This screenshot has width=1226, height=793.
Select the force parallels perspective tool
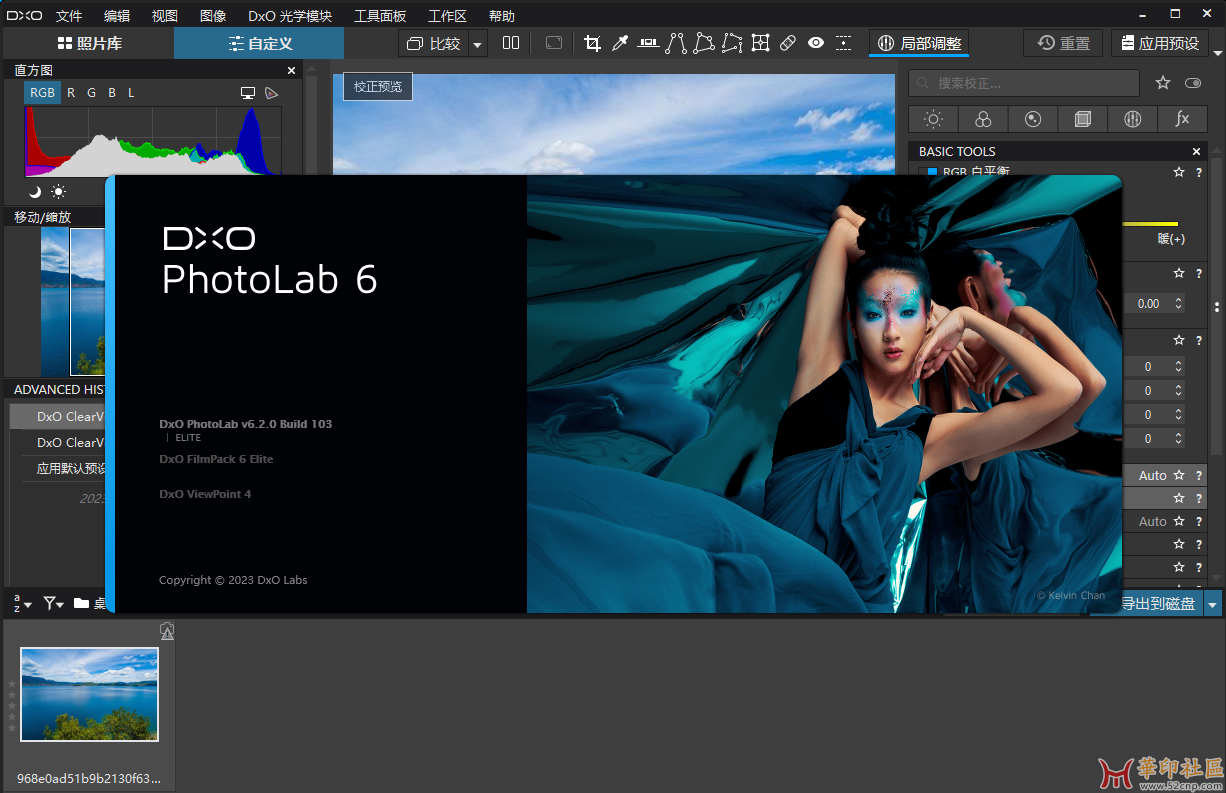click(676, 43)
